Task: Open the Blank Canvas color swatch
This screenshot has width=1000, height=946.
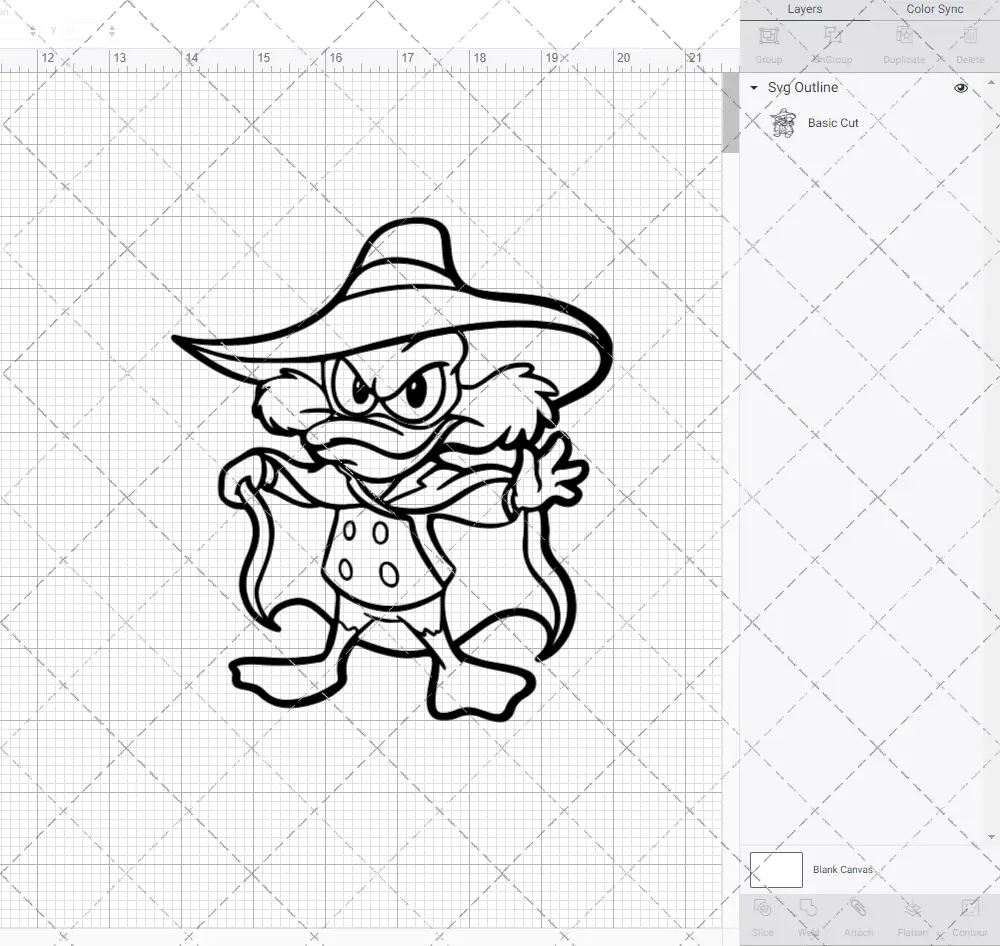Action: click(775, 869)
